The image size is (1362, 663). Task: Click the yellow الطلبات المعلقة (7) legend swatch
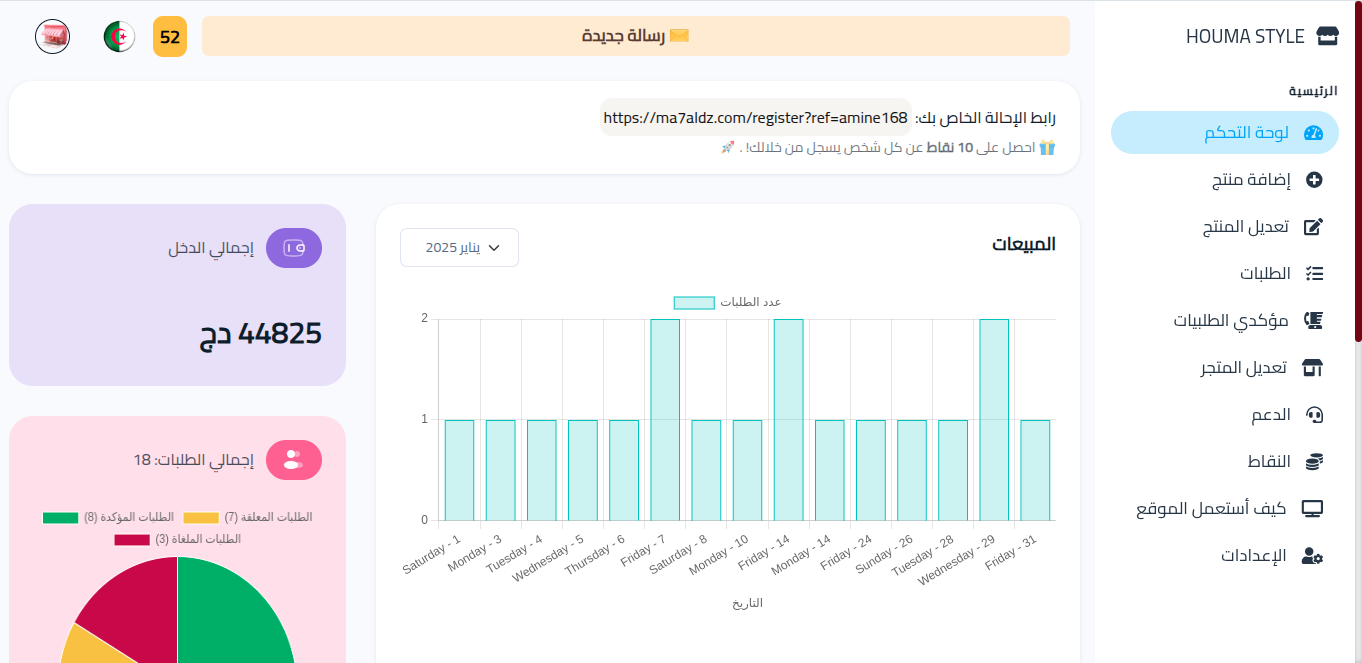tap(201, 518)
